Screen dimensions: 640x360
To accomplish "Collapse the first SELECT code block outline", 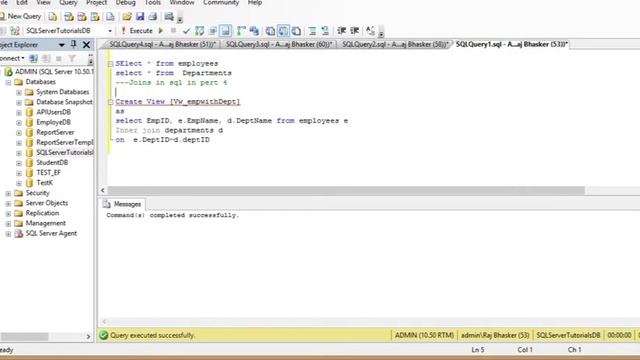I will (111, 64).
